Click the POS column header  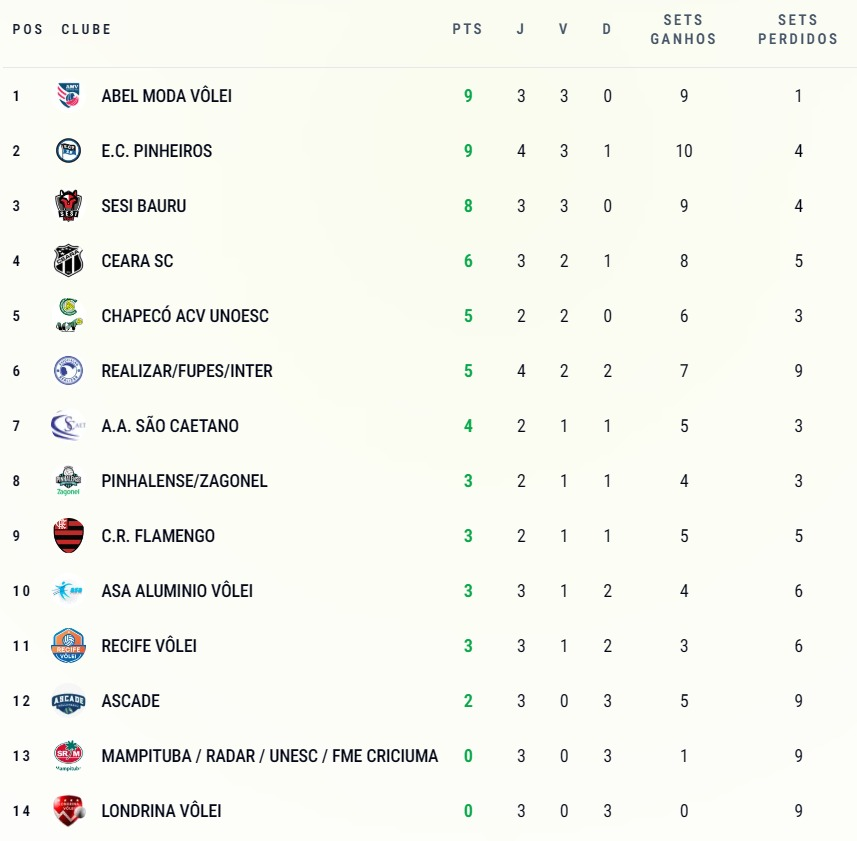point(27,29)
